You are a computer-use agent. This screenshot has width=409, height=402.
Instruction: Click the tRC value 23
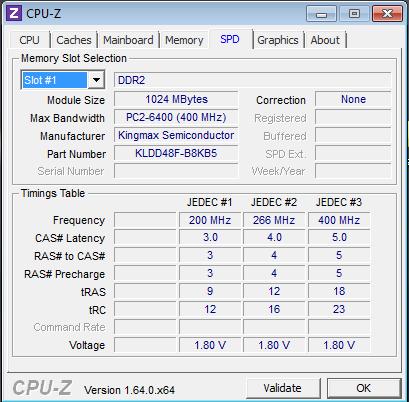click(x=339, y=309)
